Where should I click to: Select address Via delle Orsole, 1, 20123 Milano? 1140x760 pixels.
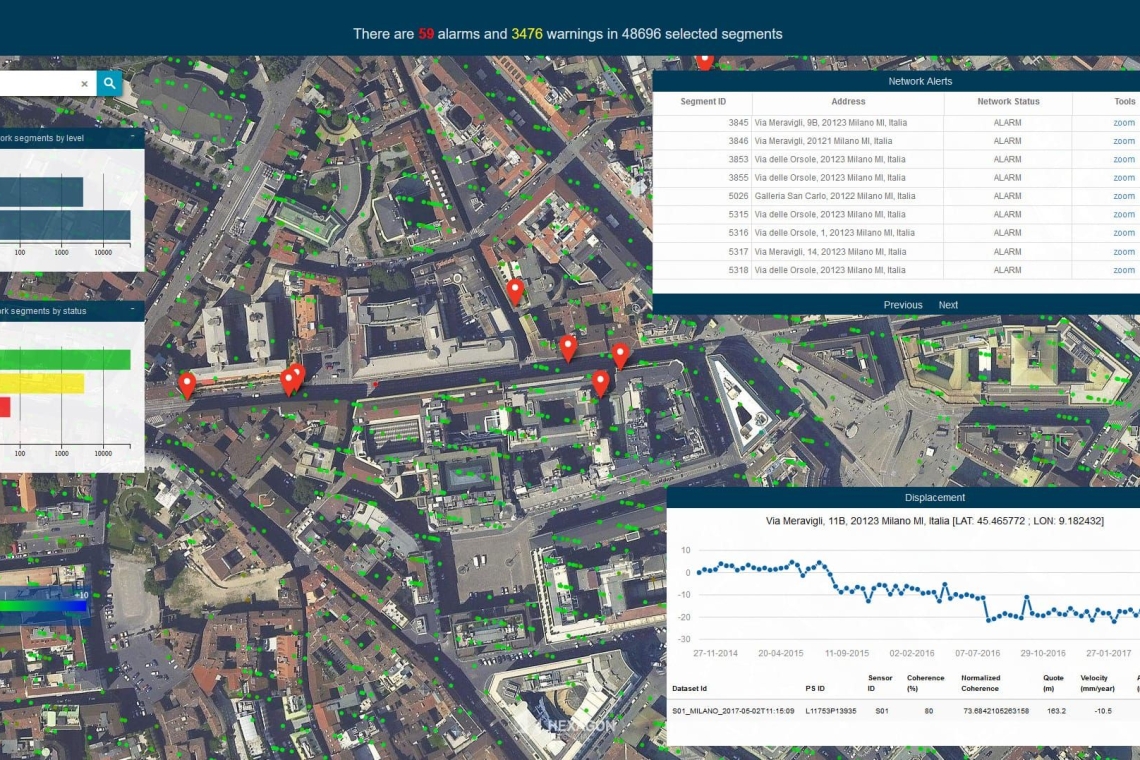(834, 233)
